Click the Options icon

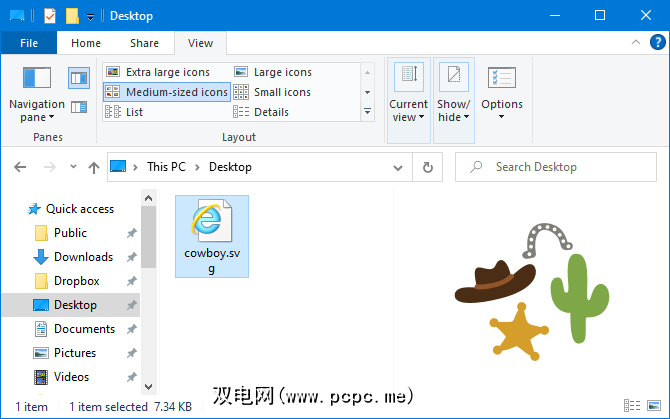(x=502, y=78)
